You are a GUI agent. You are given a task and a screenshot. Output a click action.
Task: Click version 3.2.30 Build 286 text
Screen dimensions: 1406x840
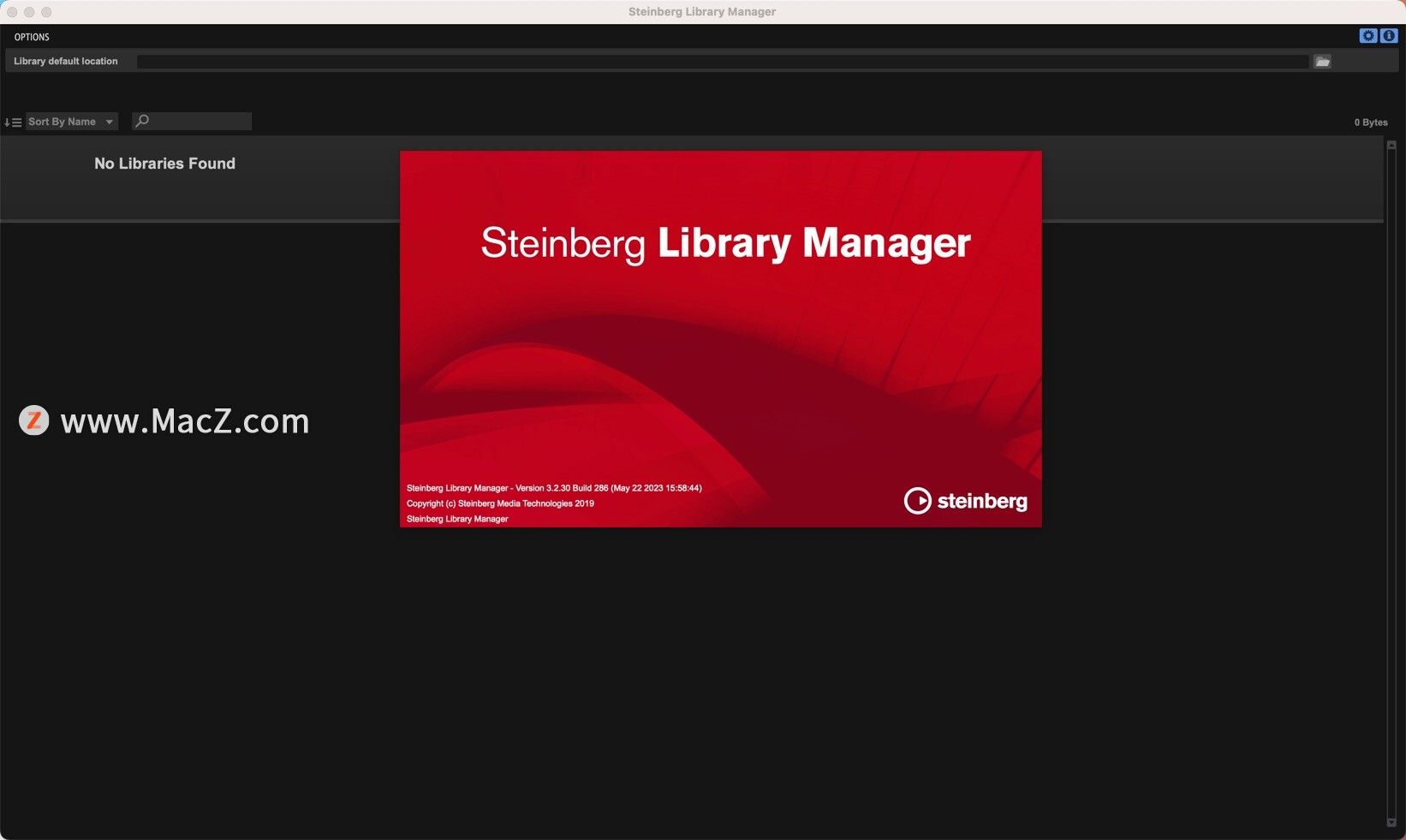pos(554,488)
